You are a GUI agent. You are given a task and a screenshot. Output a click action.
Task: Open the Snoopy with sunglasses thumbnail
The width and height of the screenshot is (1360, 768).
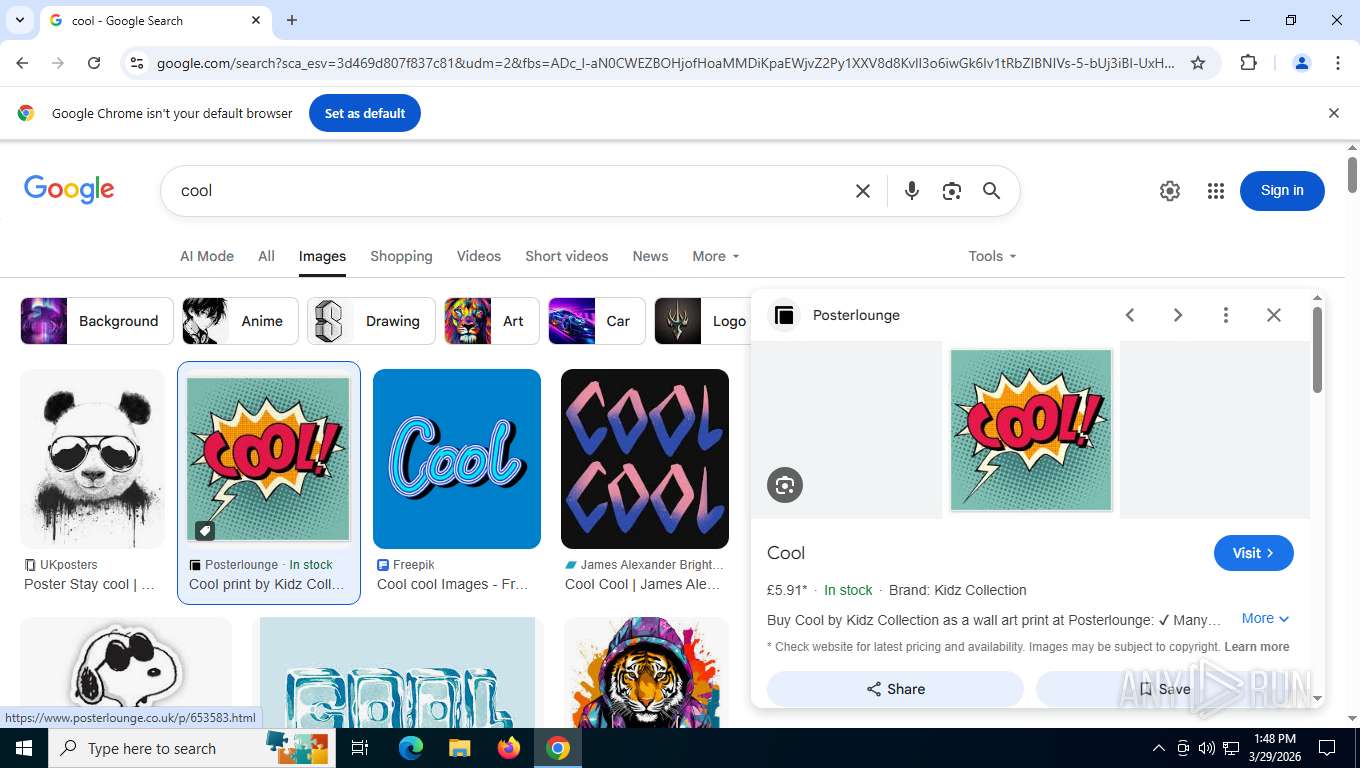(x=126, y=672)
